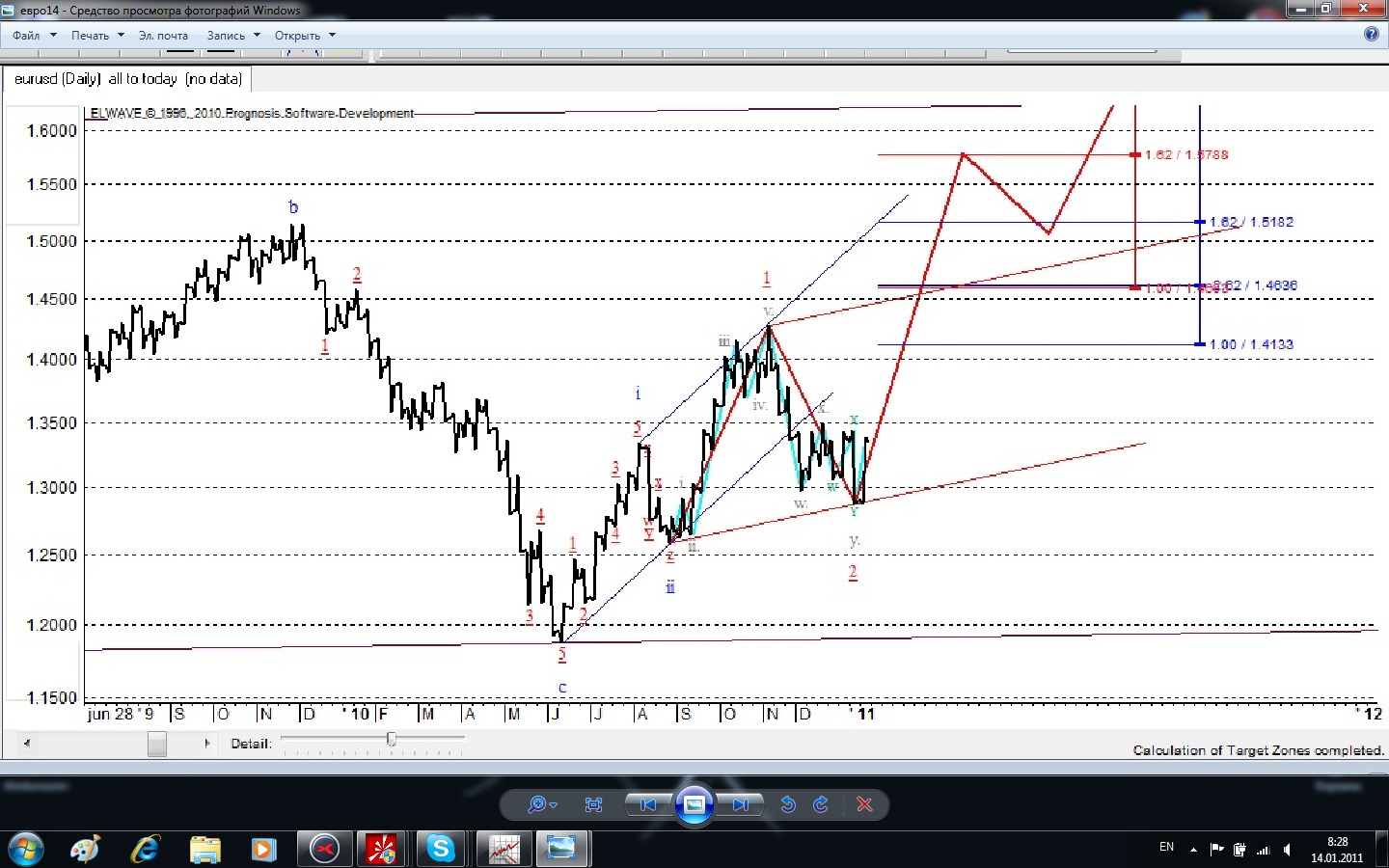
Task: Click the chart scroll left arrow
Action: tap(27, 743)
